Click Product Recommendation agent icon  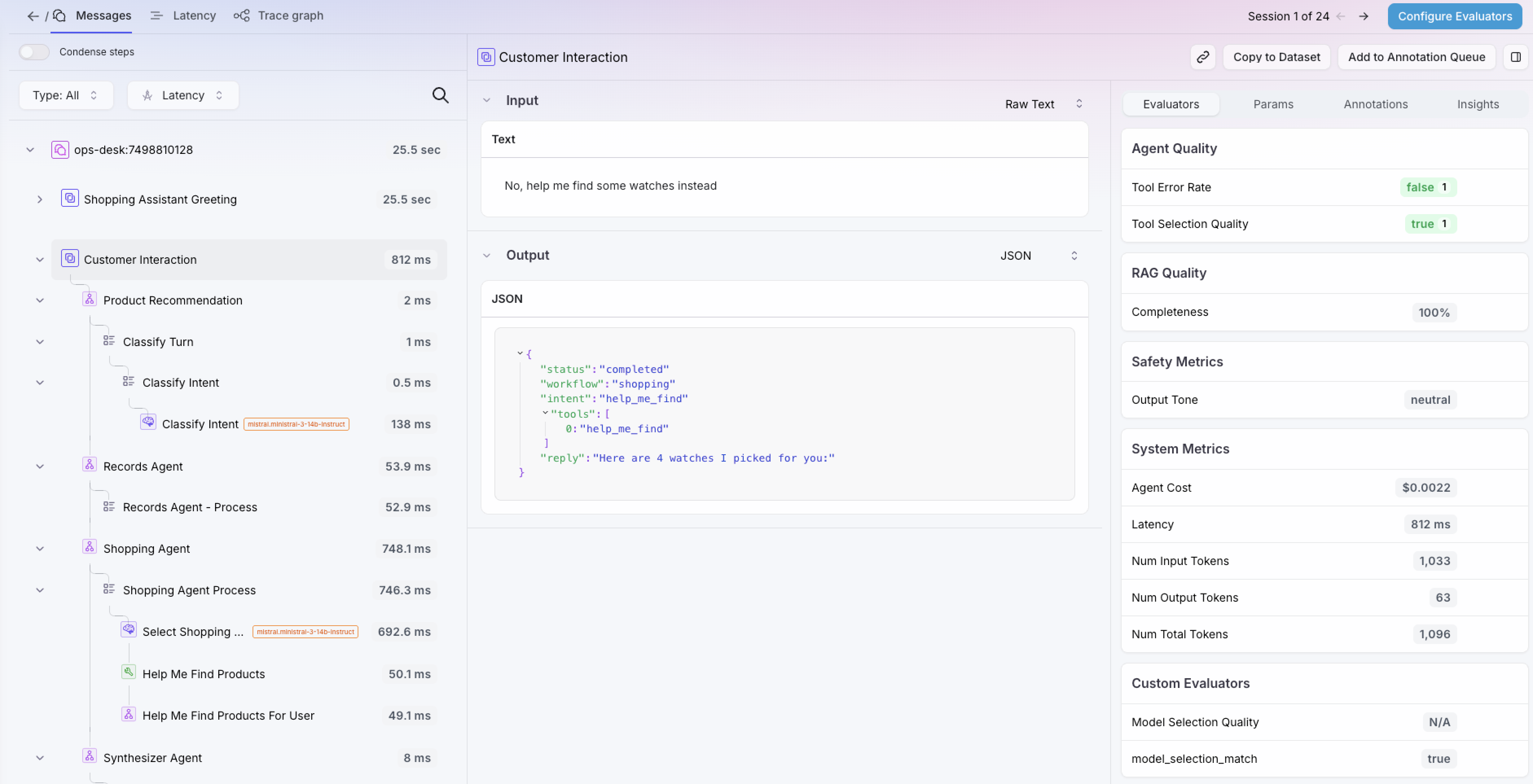[x=89, y=299]
